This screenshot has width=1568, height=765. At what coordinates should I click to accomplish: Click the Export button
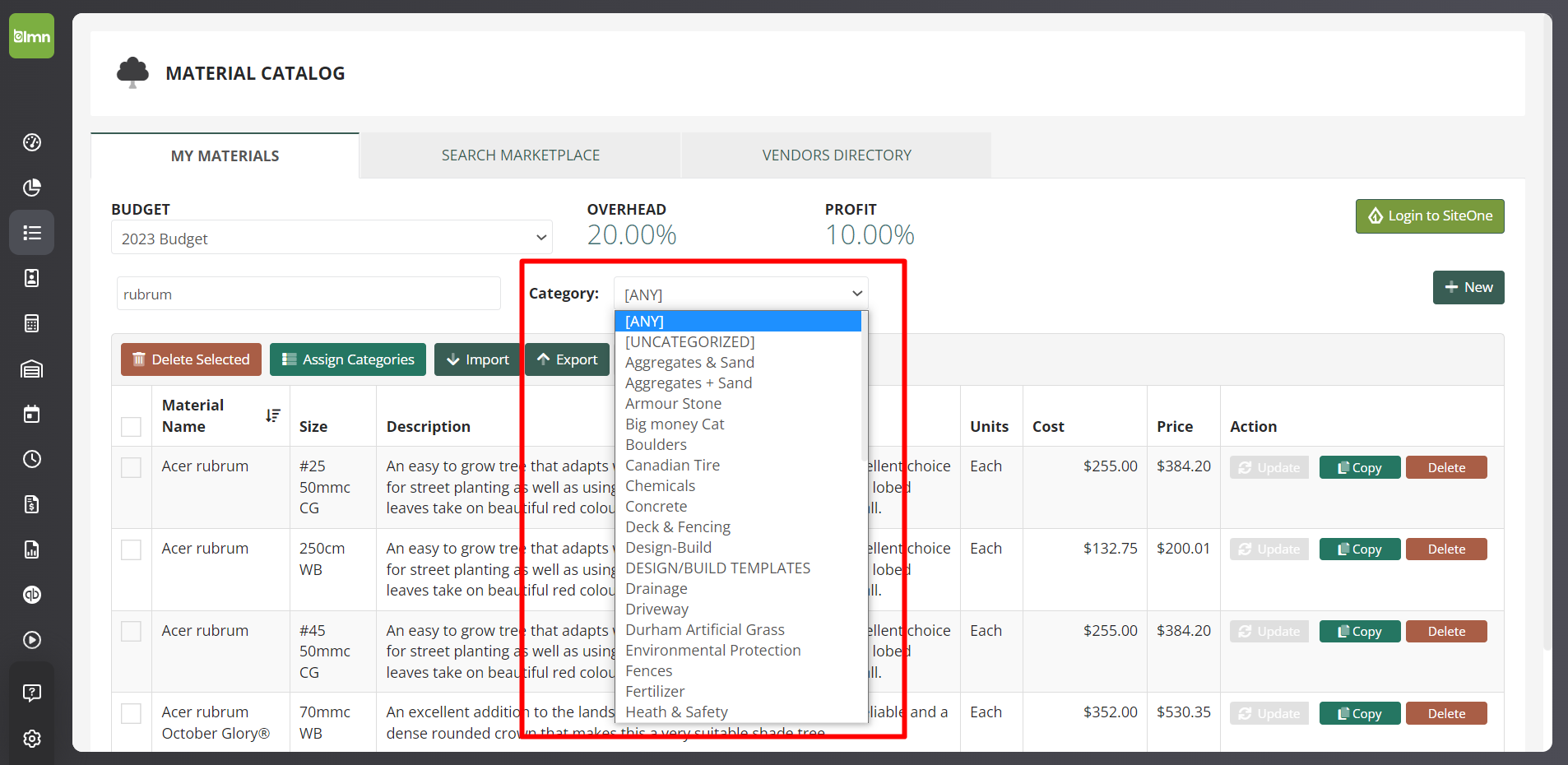click(568, 359)
